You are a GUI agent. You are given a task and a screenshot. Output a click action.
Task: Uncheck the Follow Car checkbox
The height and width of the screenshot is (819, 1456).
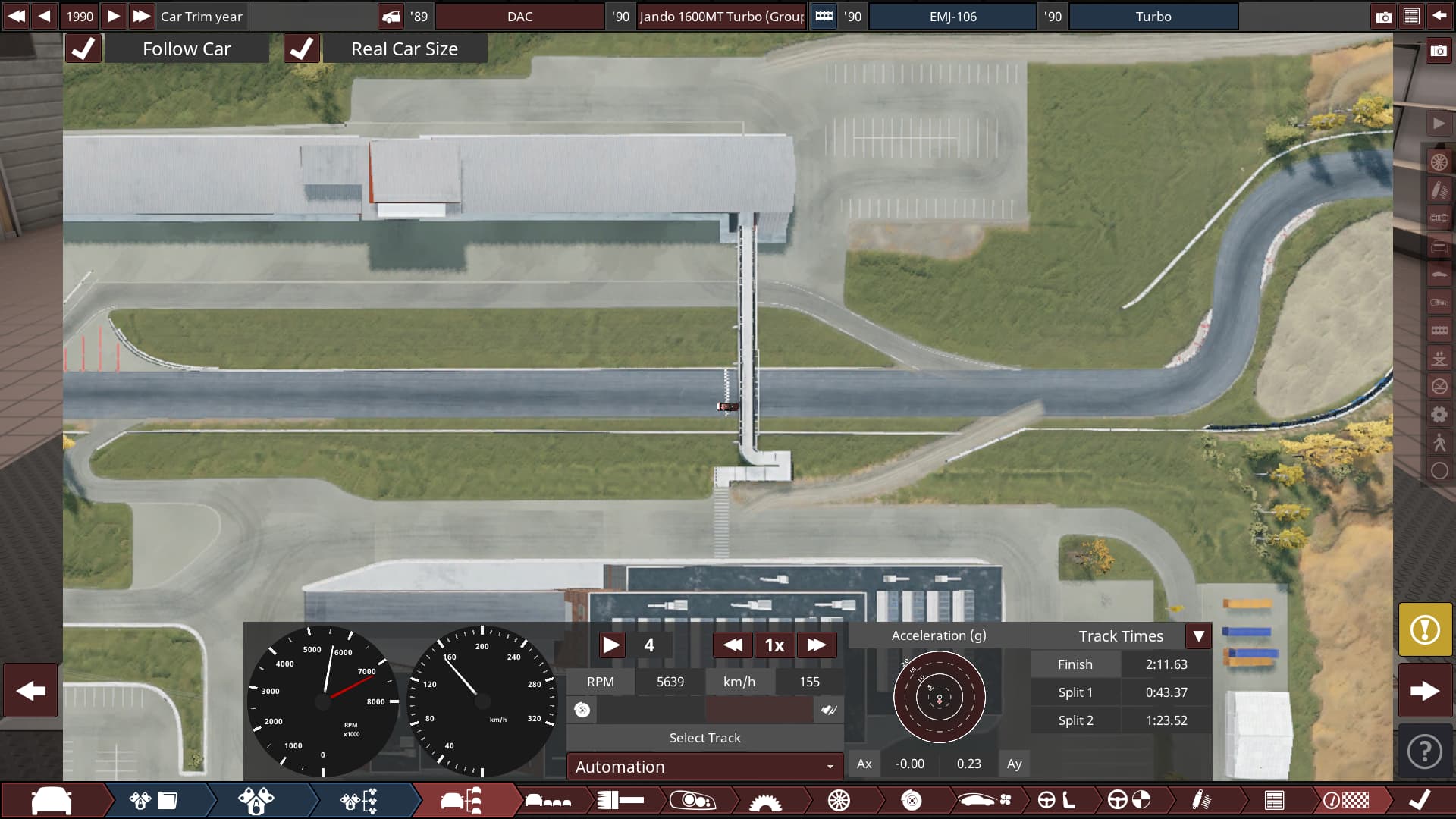[x=83, y=49]
